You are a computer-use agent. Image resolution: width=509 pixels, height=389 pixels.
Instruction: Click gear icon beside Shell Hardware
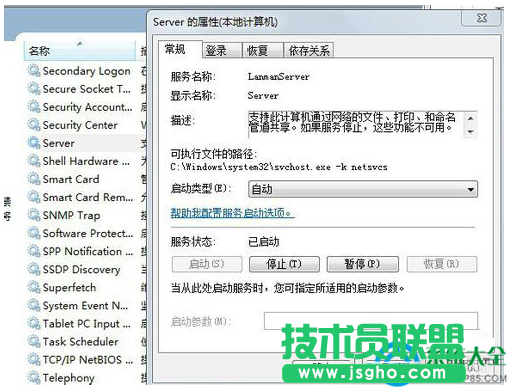coord(34,161)
